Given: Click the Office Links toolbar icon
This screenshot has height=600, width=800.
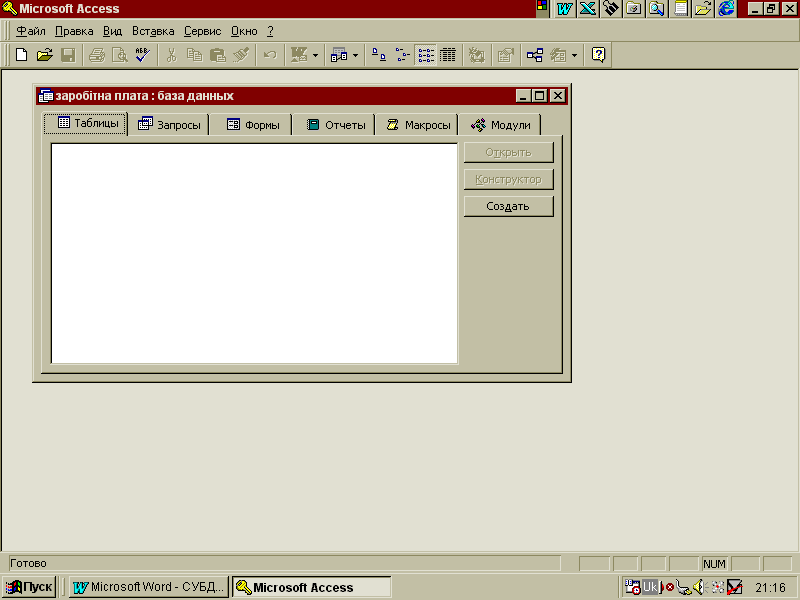Looking at the screenshot, I should click(298, 55).
